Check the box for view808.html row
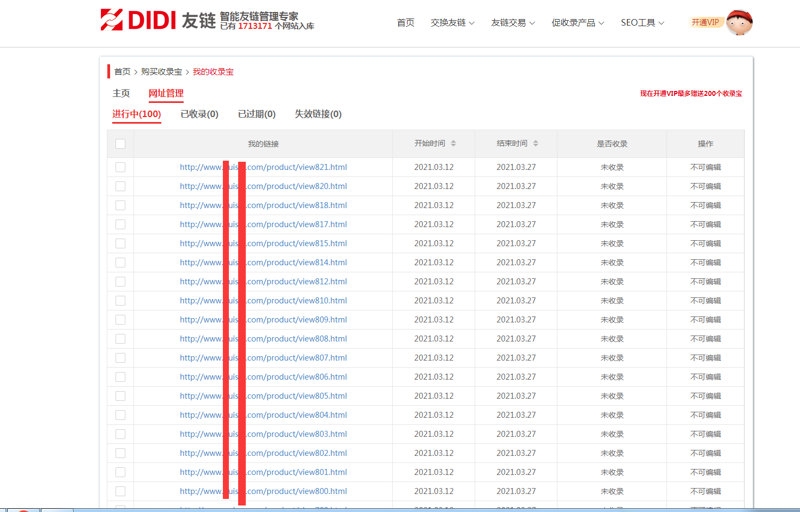Screen dimensions: 800x512 (120, 339)
